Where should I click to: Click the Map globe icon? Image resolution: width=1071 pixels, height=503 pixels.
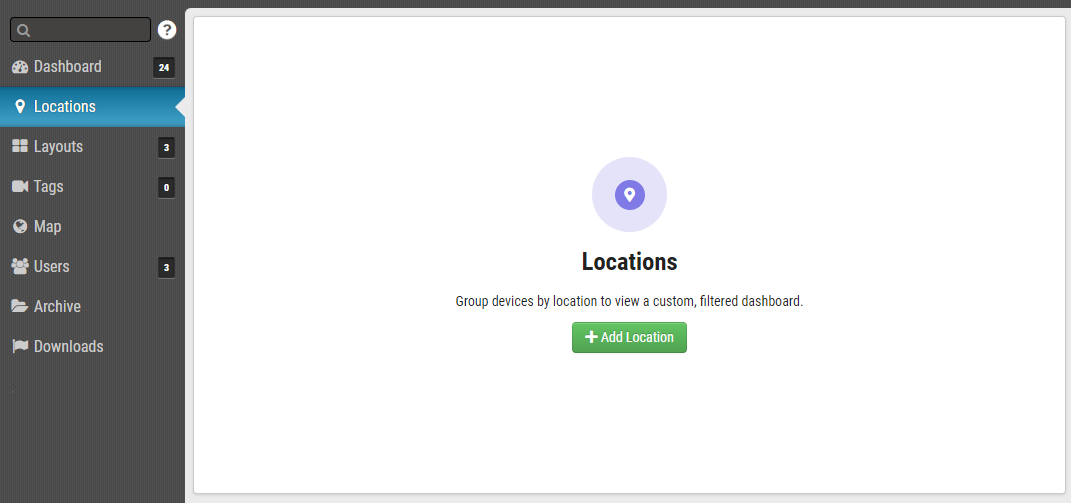coord(20,227)
